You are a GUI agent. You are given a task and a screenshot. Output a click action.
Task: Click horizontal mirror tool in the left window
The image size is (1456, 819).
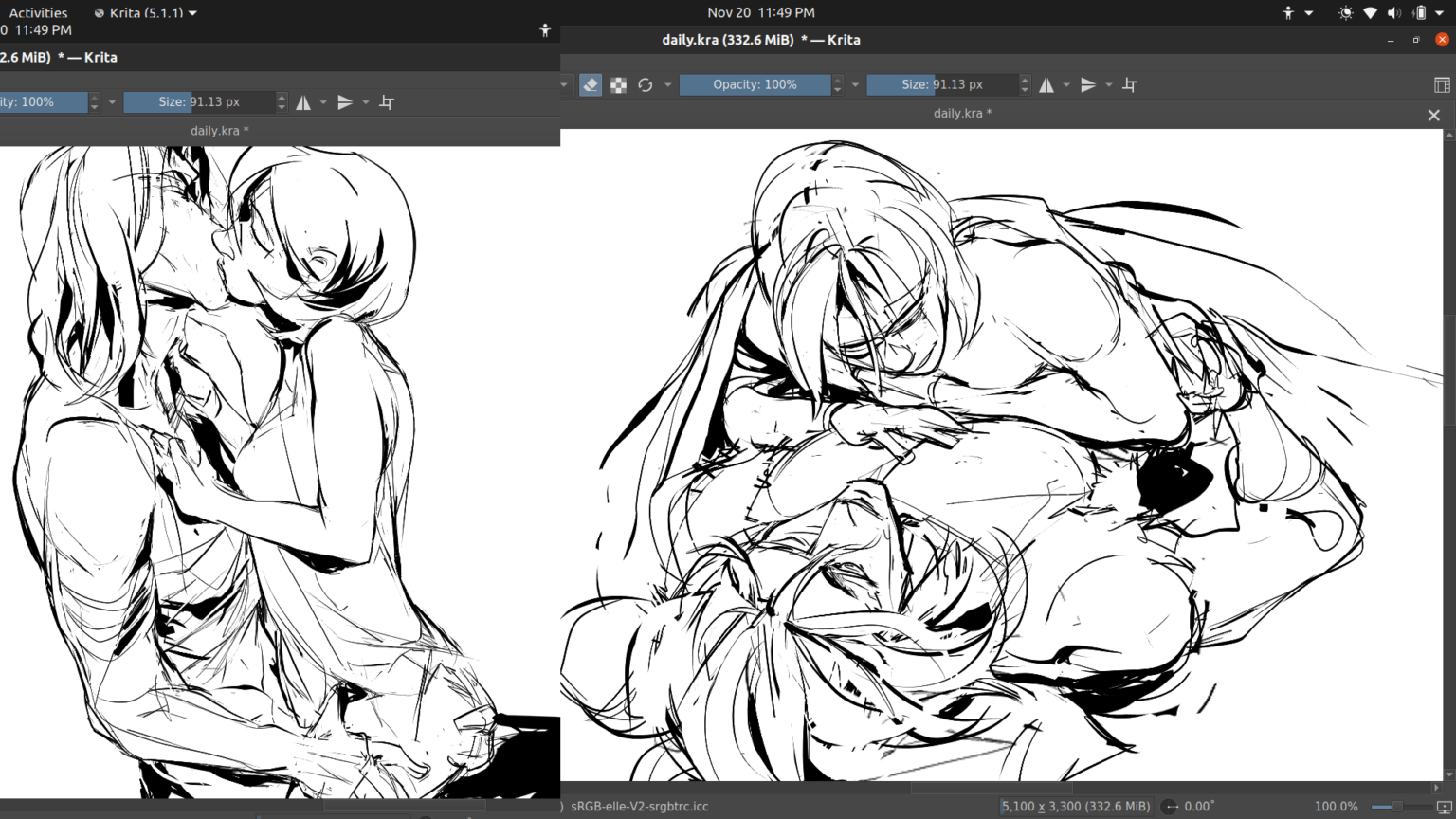[303, 102]
